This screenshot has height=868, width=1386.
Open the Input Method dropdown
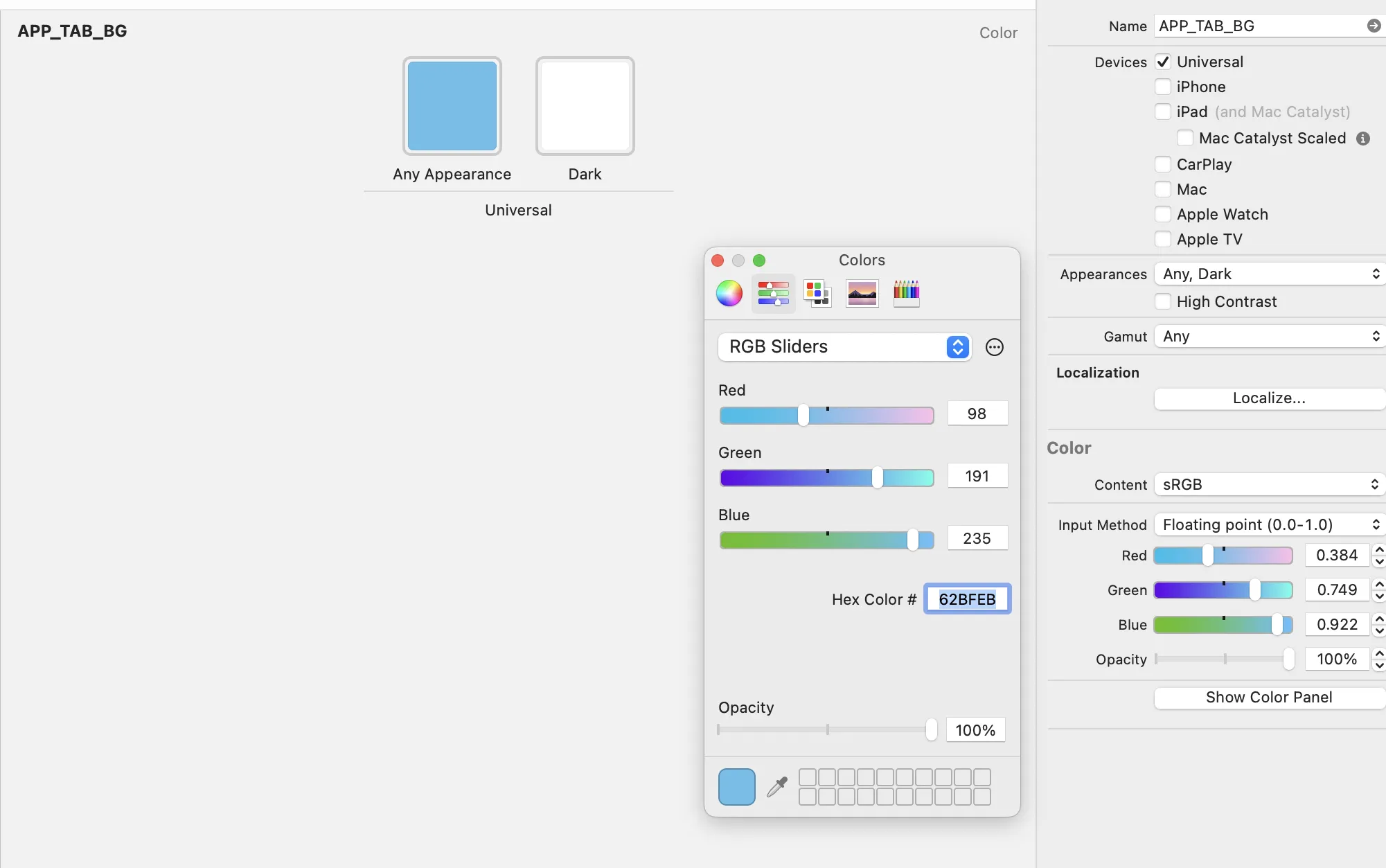click(x=1269, y=524)
